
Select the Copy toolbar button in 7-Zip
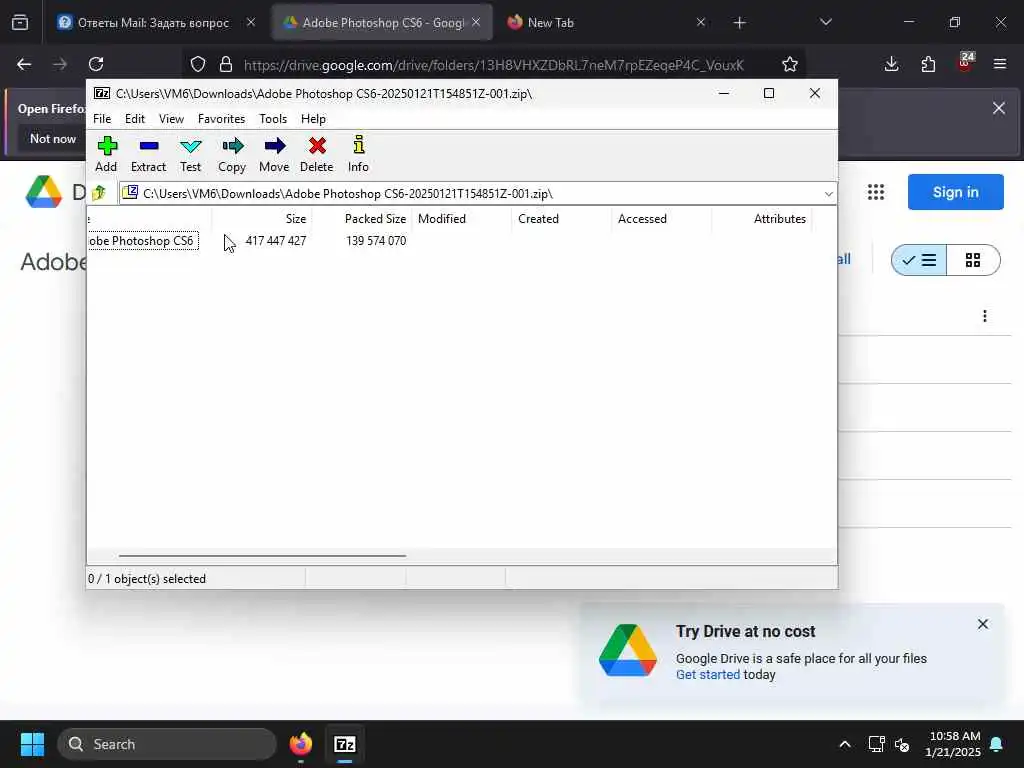(232, 154)
